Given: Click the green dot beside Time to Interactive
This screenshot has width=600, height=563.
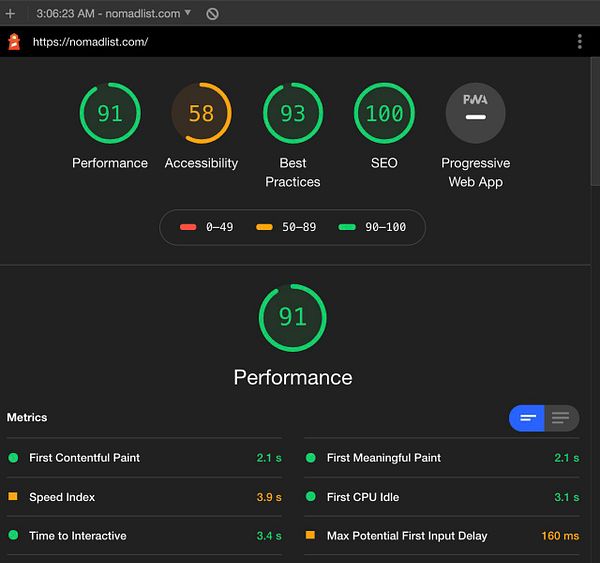Looking at the screenshot, I should (x=13, y=535).
